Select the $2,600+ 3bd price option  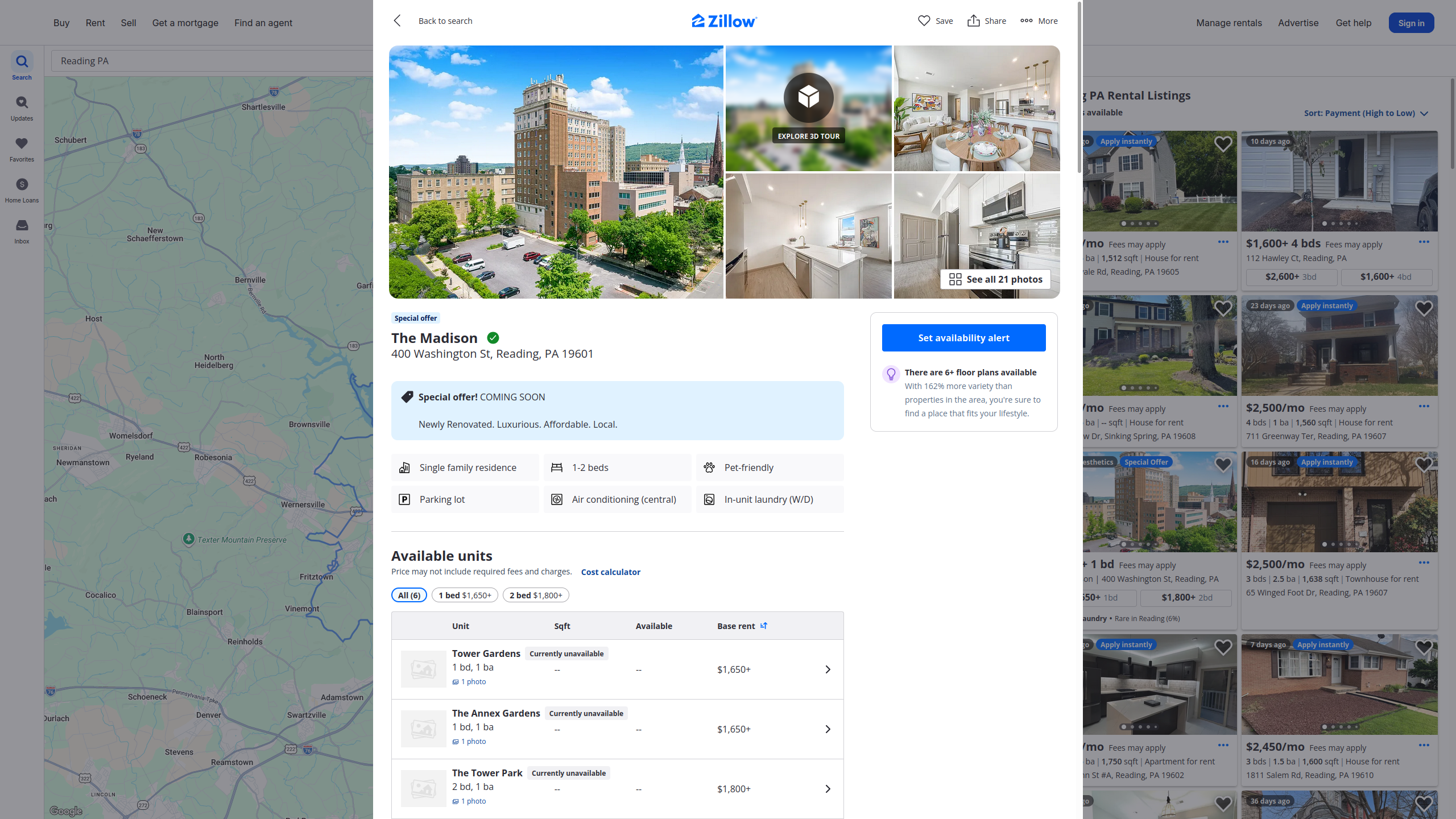coord(1291,277)
